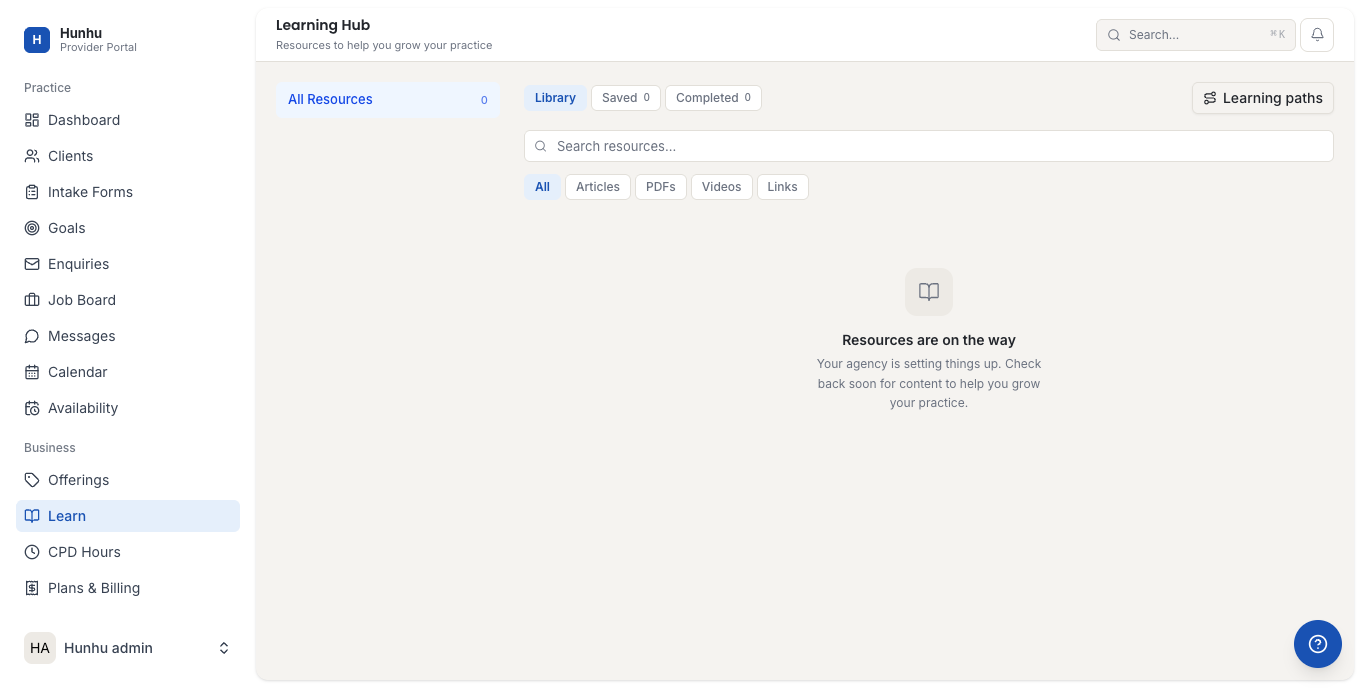This screenshot has width=1362, height=688.
Task: Open CPD Hours page
Action: (128, 552)
